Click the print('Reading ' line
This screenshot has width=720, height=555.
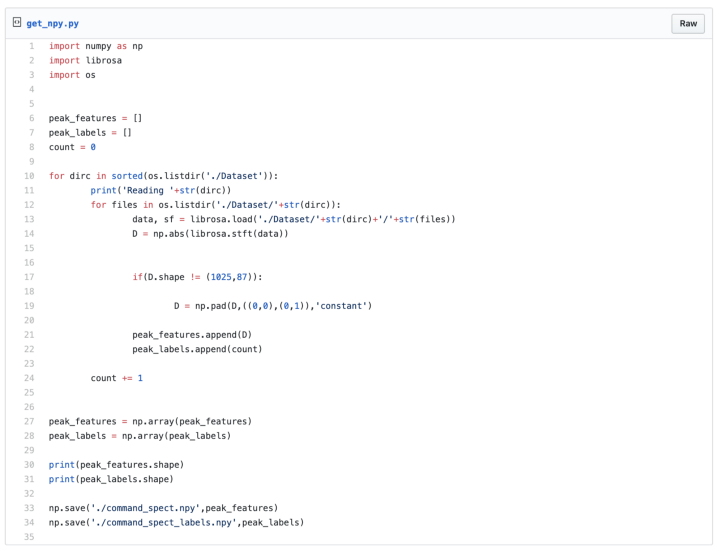click(161, 190)
